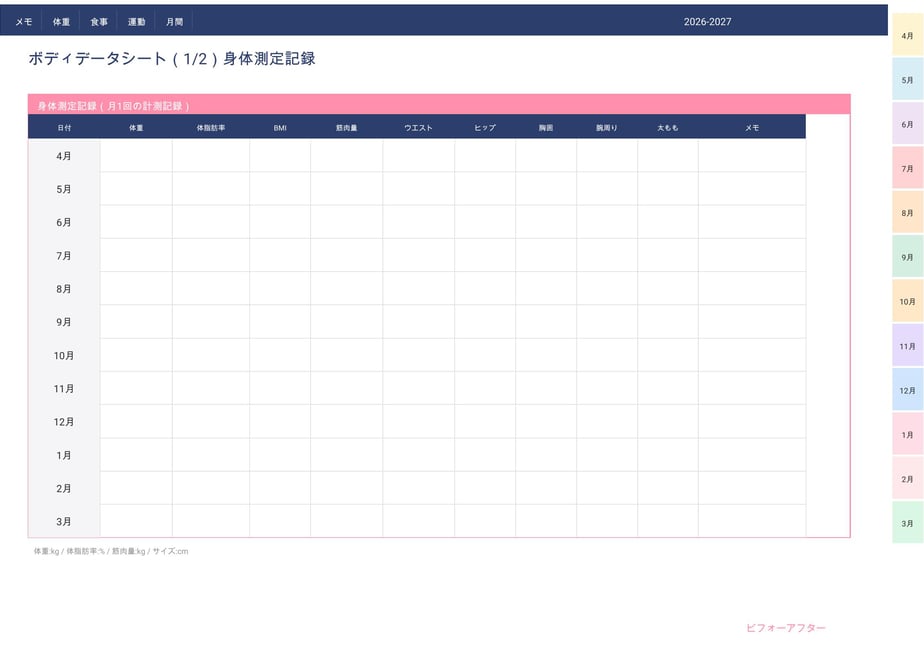Click the ヒップ column header
Viewport: 924px width, 660px height.
[485, 127]
